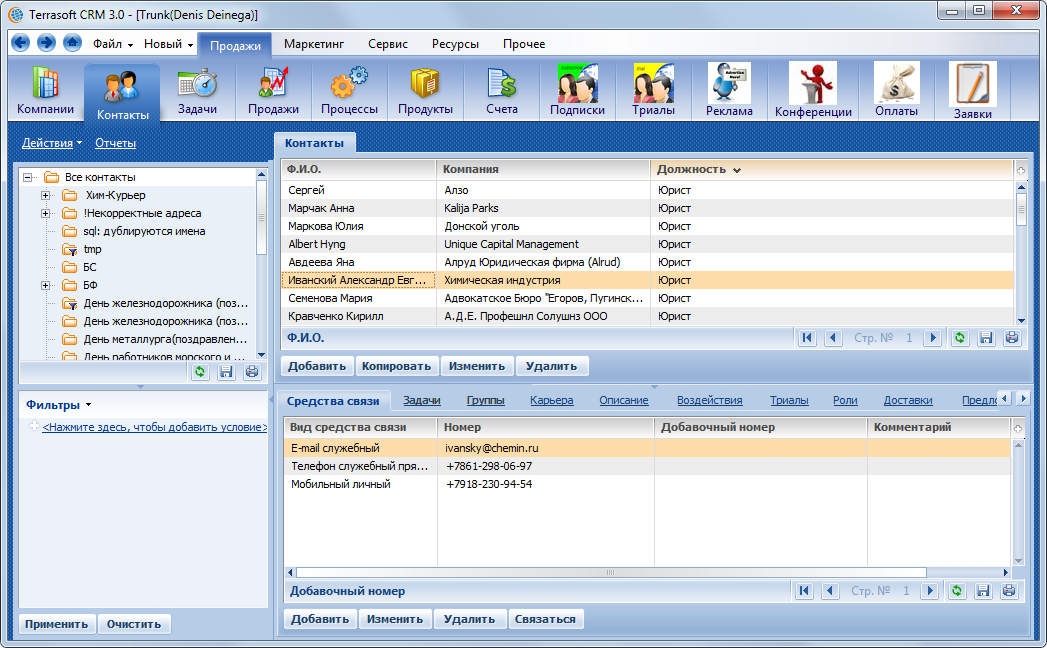Select the sql: дублируются имена folder
This screenshot has height=648, width=1047.
[144, 231]
